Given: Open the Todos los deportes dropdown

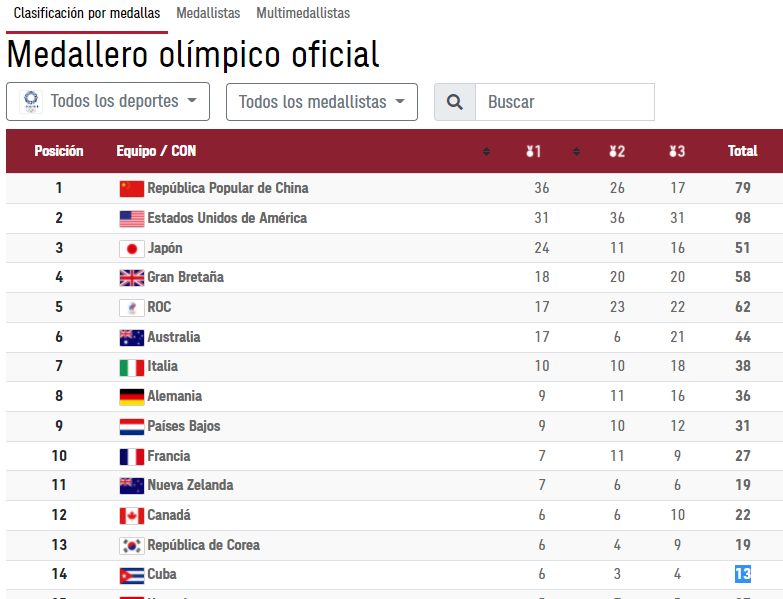Looking at the screenshot, I should click(108, 102).
